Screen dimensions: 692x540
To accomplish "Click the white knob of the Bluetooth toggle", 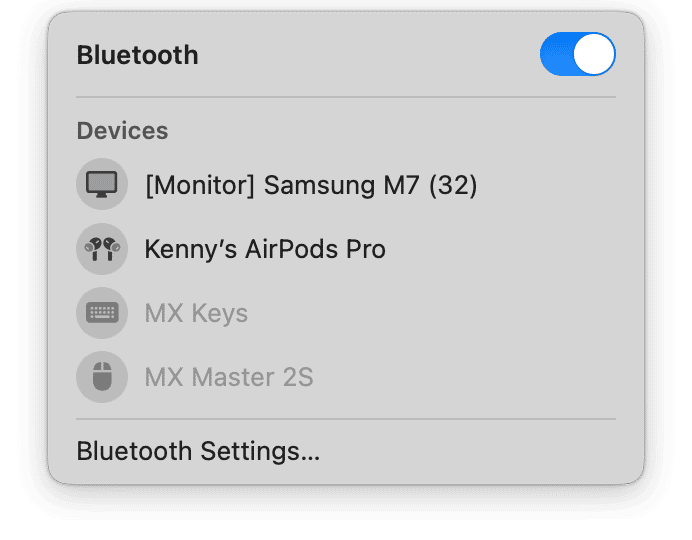I will (595, 54).
